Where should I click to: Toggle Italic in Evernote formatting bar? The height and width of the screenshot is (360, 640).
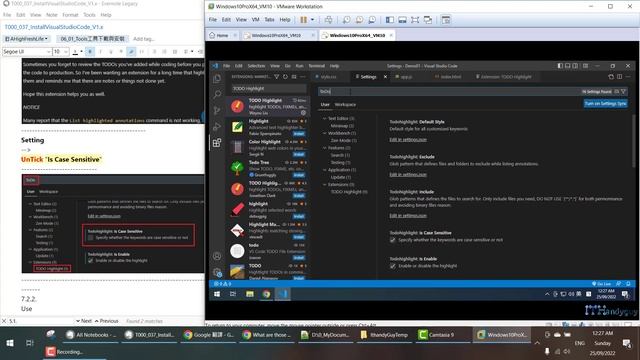coord(100,51)
